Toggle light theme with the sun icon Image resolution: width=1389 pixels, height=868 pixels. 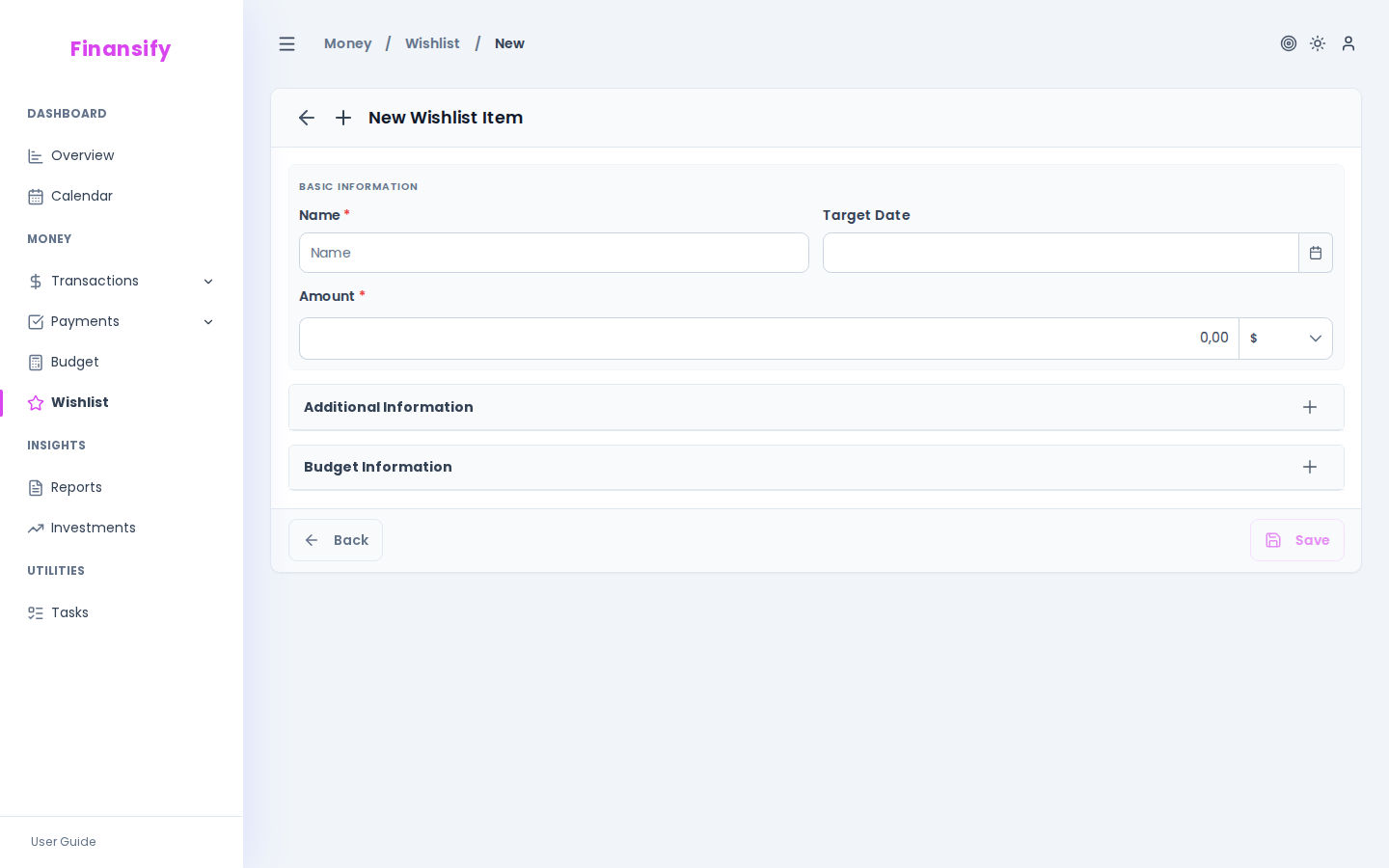pyautogui.click(x=1318, y=43)
